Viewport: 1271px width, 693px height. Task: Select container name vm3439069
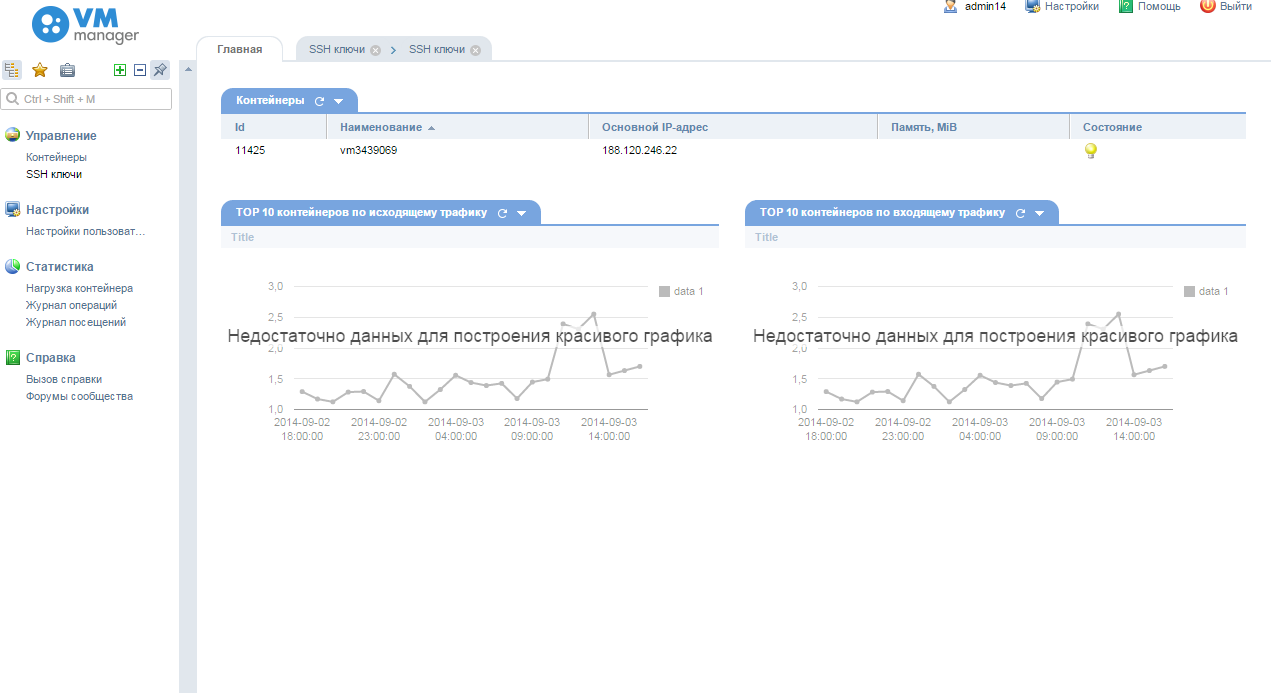(x=369, y=150)
